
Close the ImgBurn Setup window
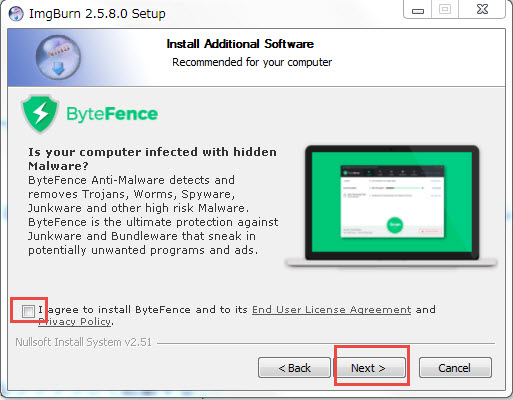tap(482, 10)
